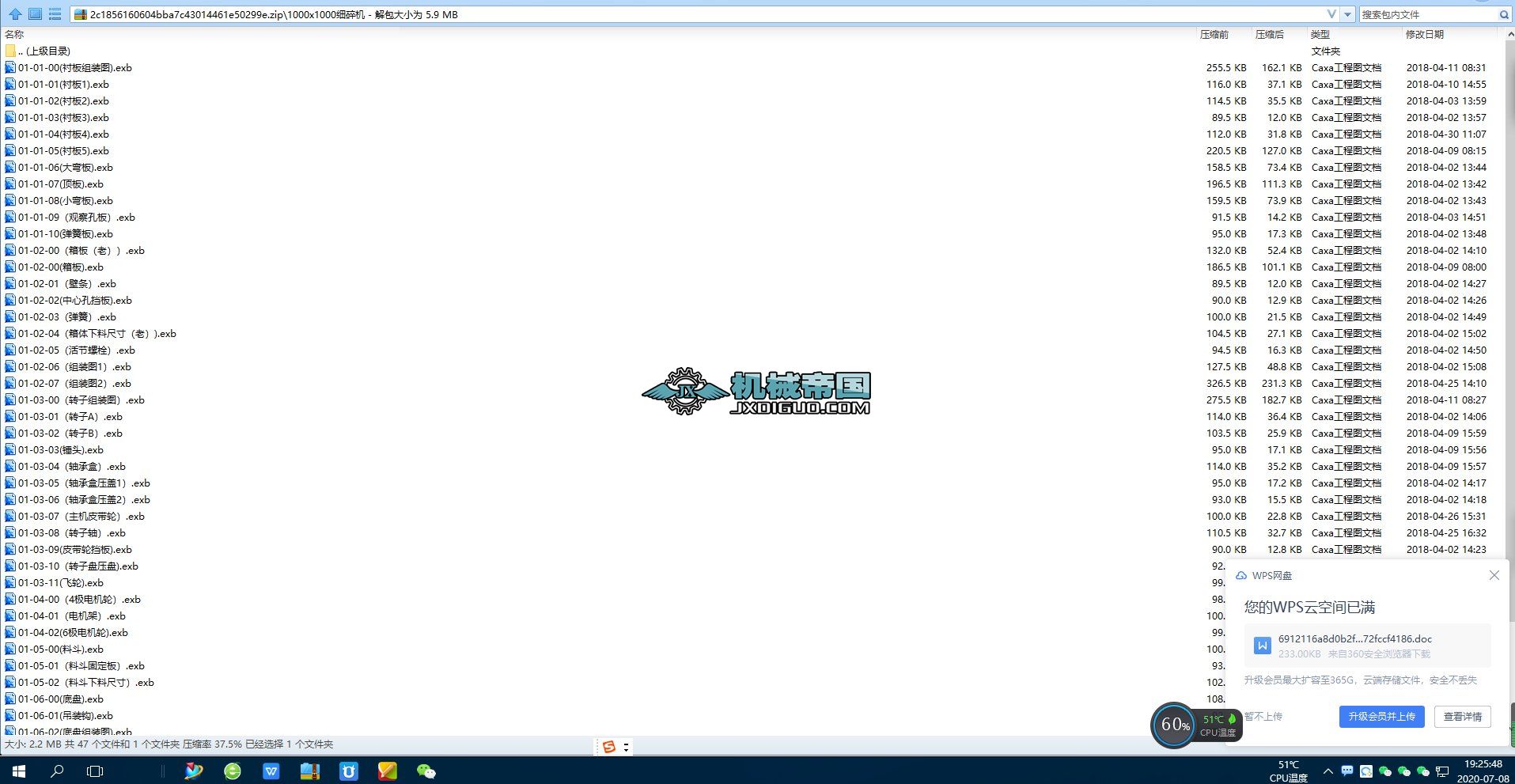Click the 326.5 KB size value
Image resolution: width=1515 pixels, height=784 pixels.
coord(1226,383)
